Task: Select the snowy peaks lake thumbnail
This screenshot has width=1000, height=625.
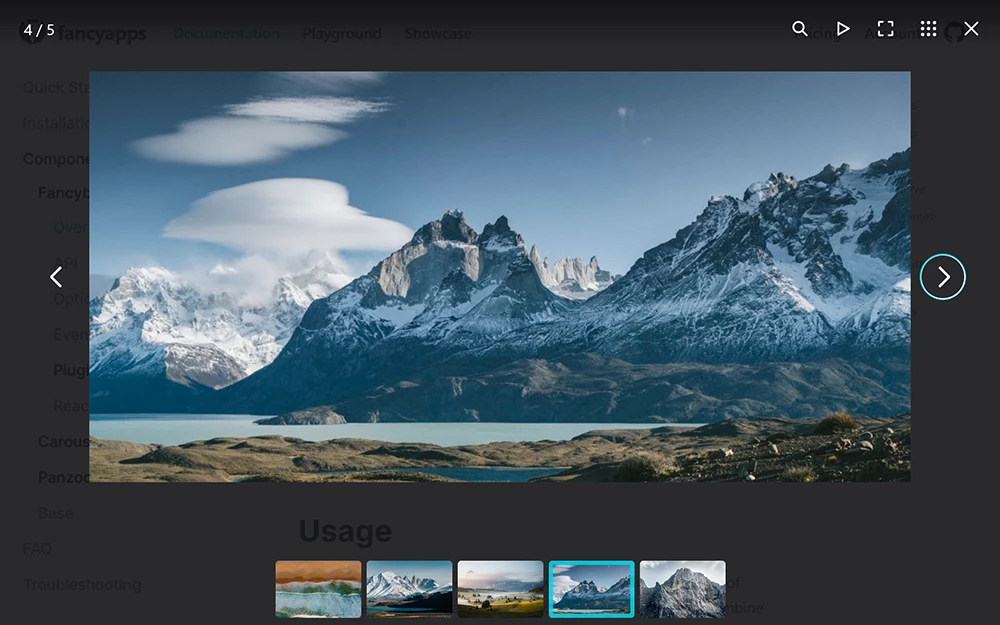Action: tap(409, 589)
